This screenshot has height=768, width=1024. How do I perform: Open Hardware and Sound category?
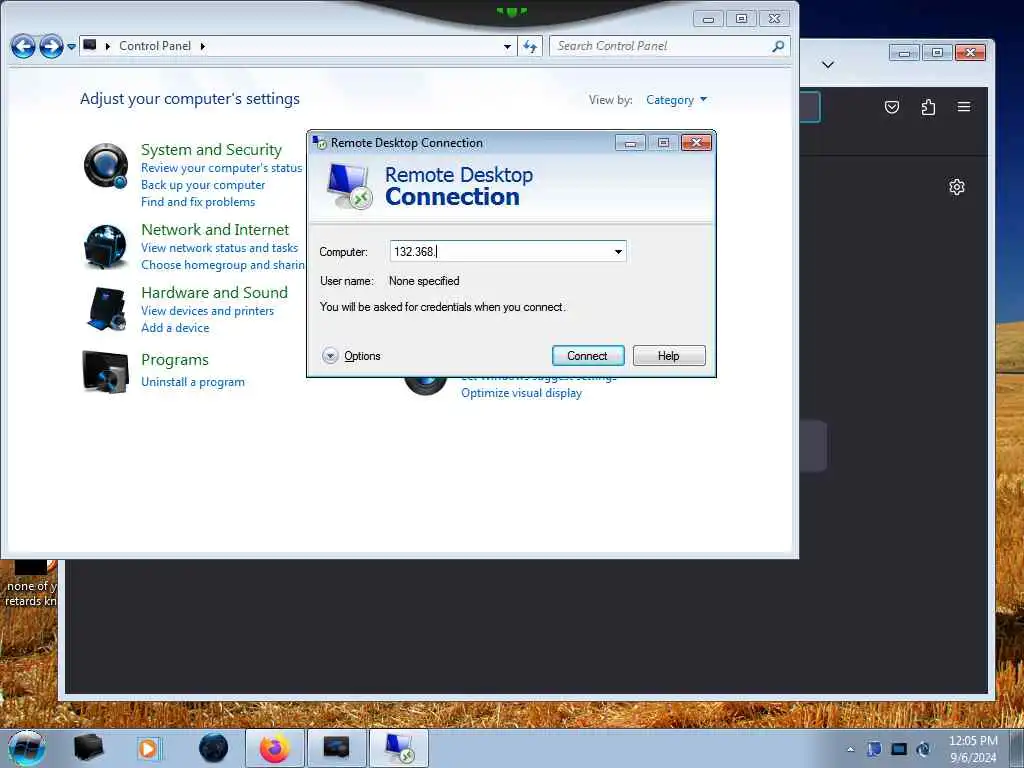pos(214,293)
